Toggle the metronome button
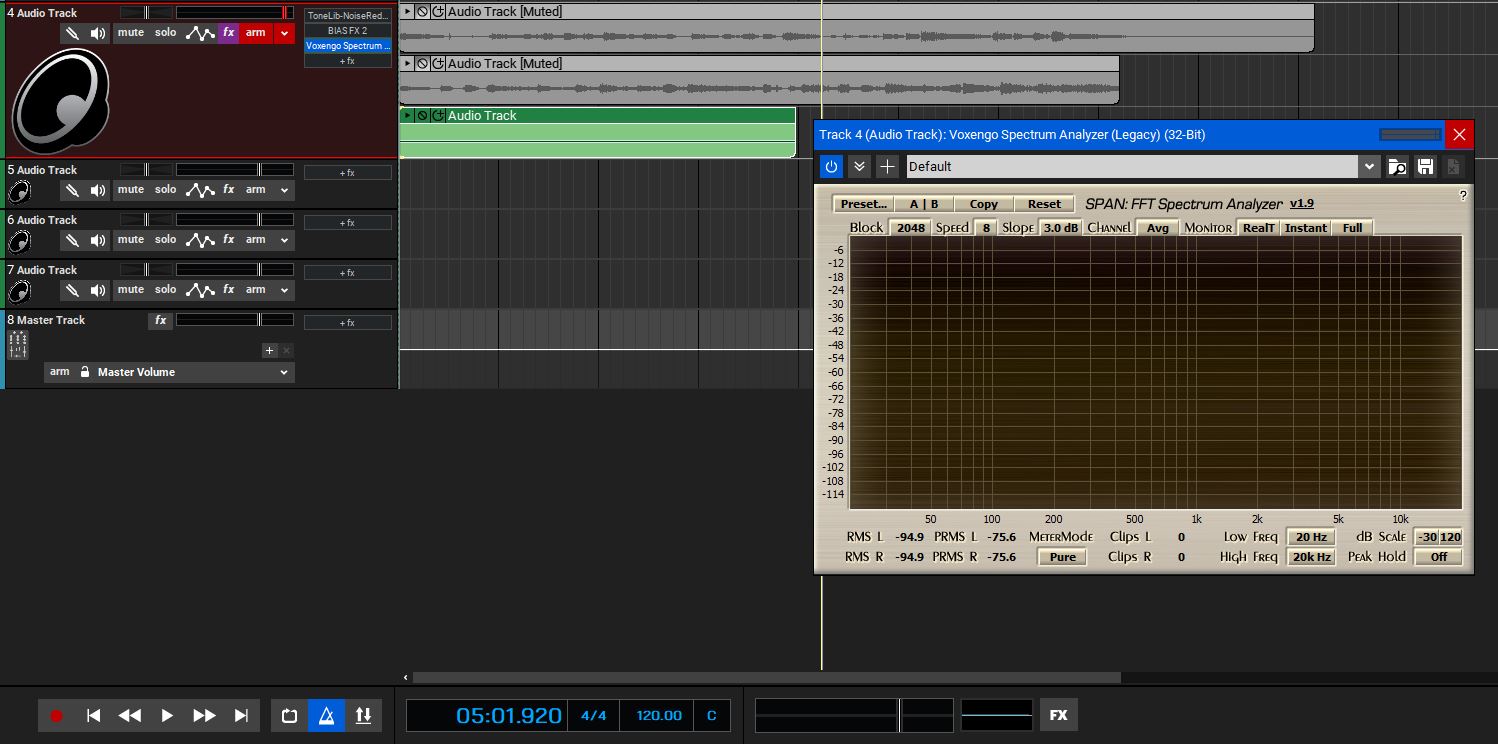Image resolution: width=1498 pixels, height=744 pixels. click(326, 715)
